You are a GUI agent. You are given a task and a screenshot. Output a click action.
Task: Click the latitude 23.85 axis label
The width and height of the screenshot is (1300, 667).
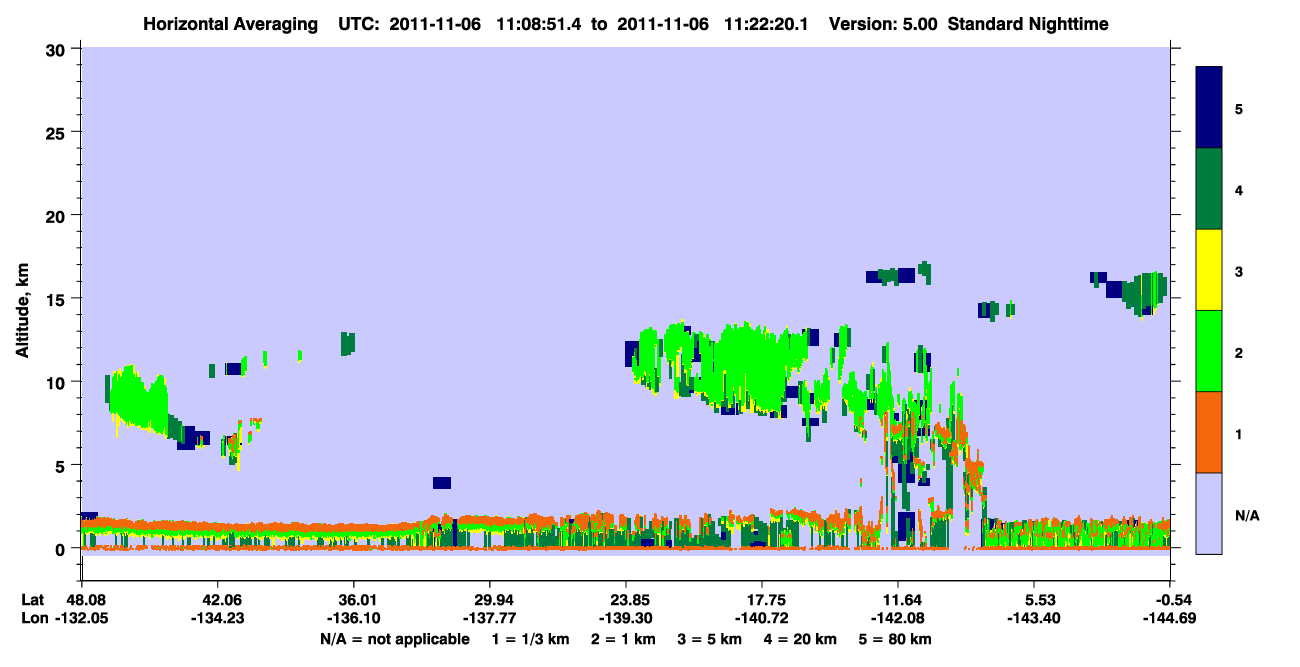[x=626, y=600]
